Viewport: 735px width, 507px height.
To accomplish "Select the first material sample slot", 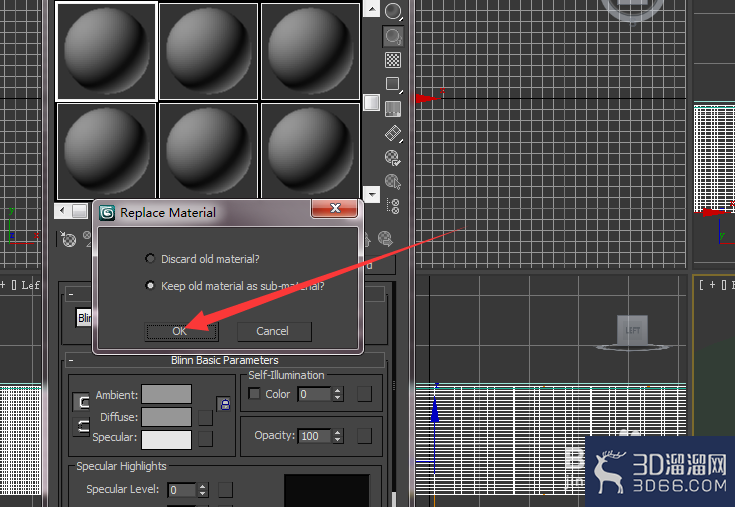I will [106, 51].
